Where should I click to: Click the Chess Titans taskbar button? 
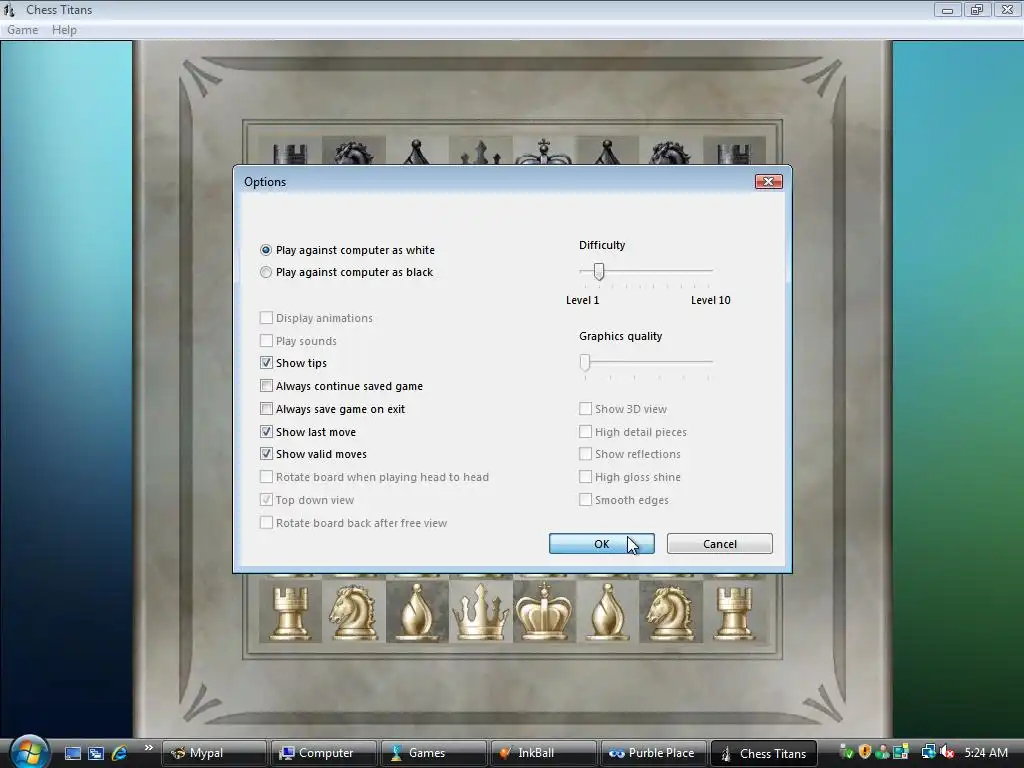click(x=763, y=753)
